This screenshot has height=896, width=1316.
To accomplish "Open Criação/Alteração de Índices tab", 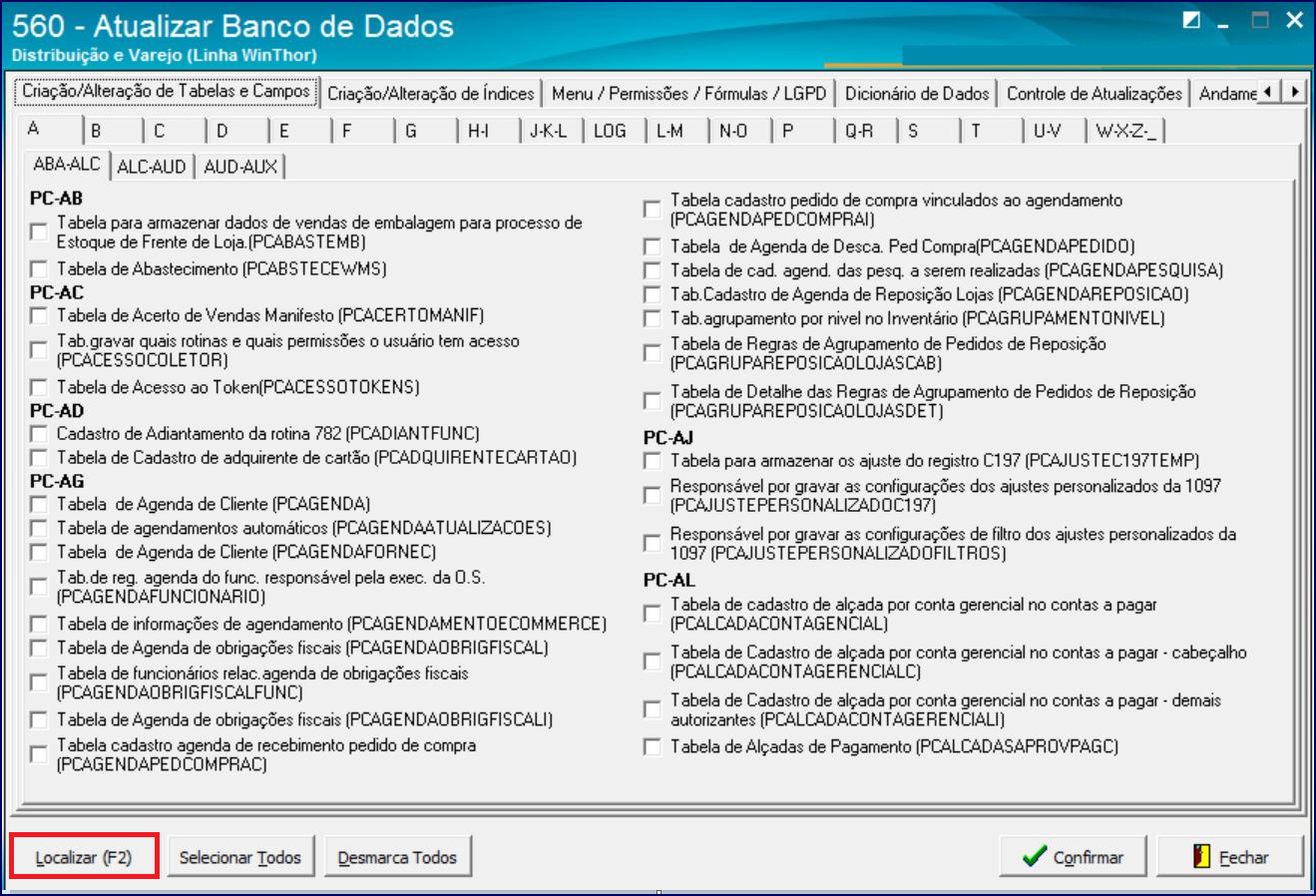I will click(x=431, y=94).
